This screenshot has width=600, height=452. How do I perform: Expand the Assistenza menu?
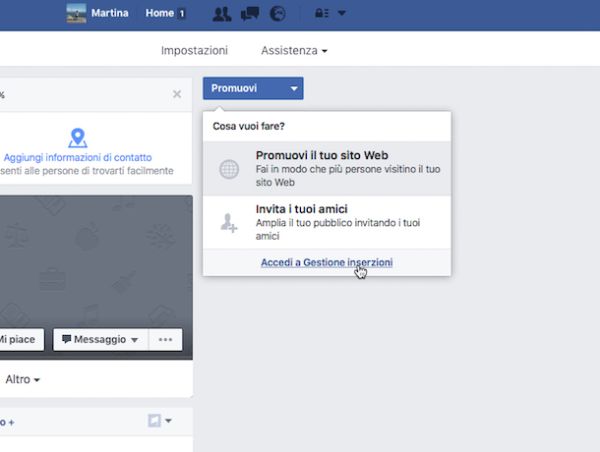pyautogui.click(x=294, y=51)
